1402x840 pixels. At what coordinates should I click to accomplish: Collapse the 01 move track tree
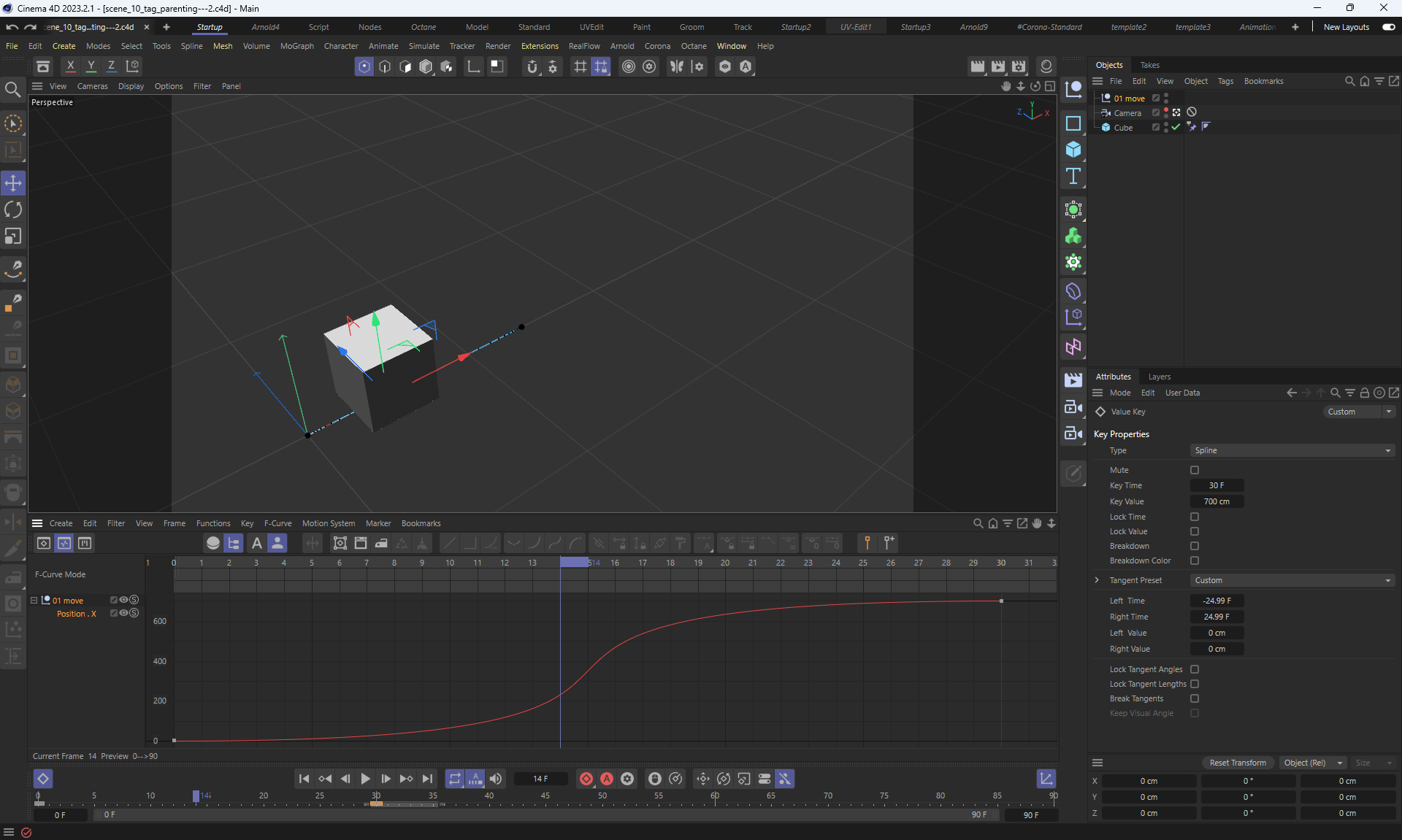click(34, 601)
